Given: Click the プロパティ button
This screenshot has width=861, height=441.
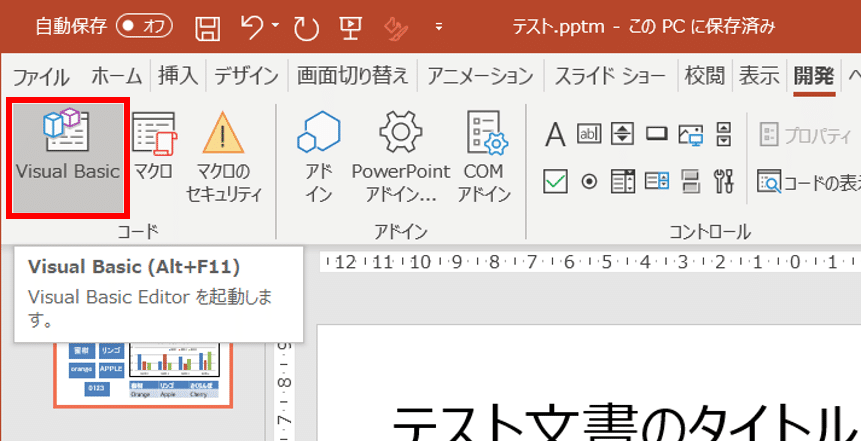Looking at the screenshot, I should coord(806,136).
